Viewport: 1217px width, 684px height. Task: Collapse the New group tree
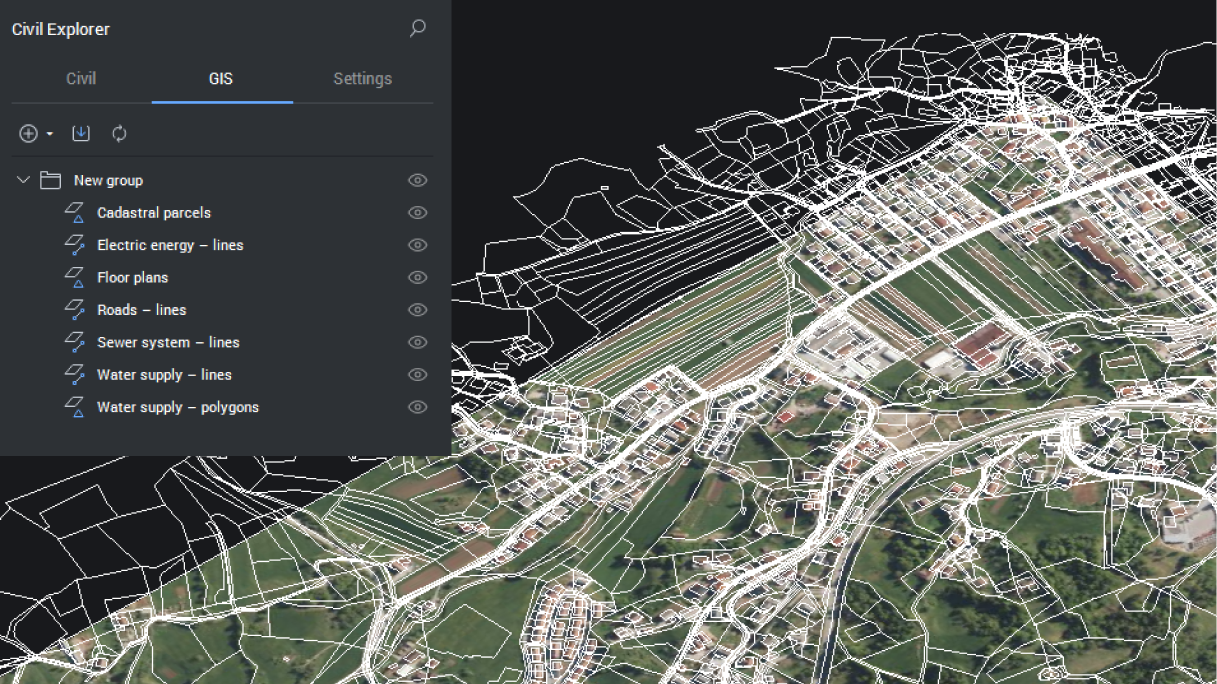22,180
